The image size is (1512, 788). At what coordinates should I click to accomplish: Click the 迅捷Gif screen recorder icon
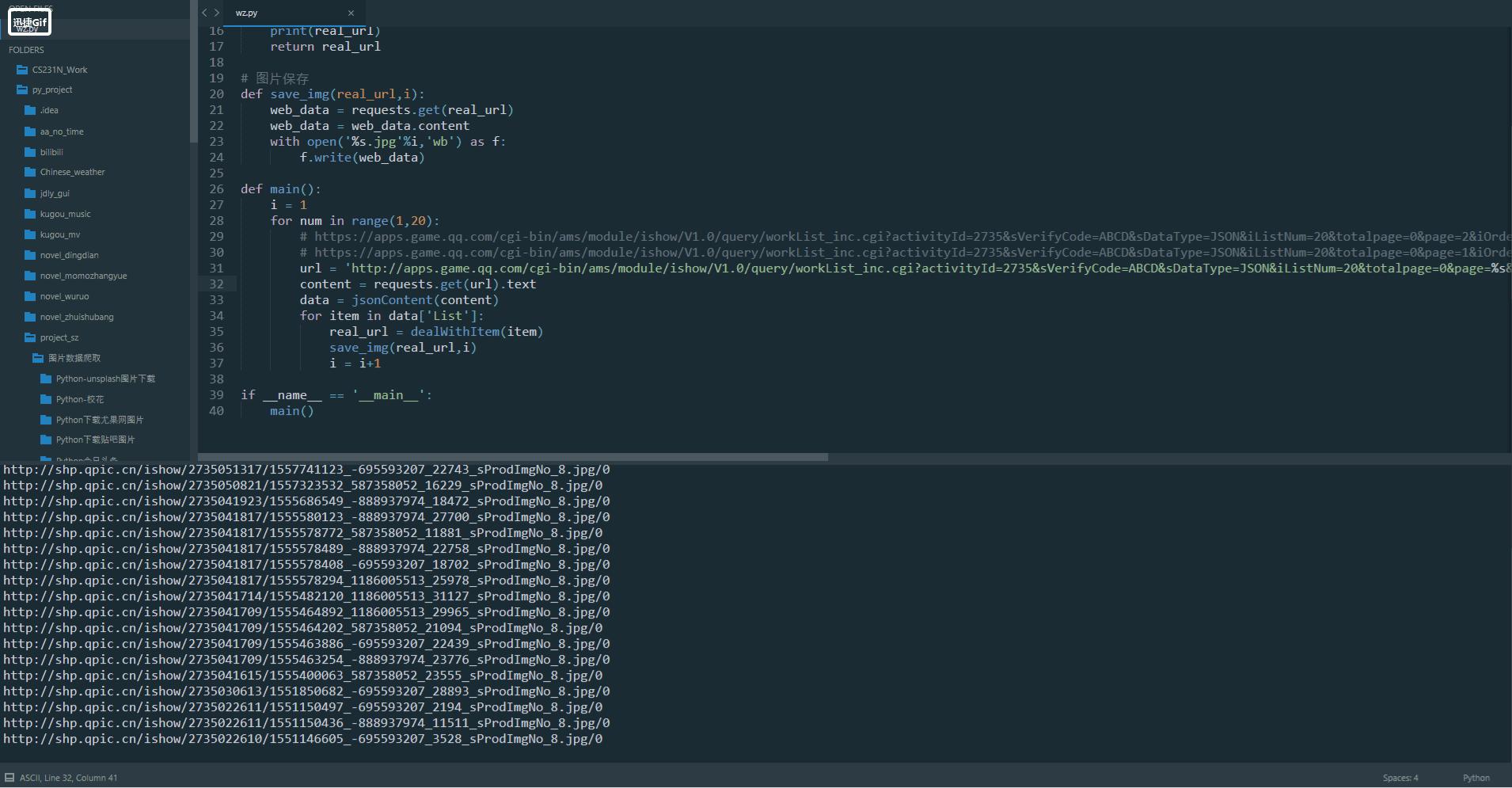coord(28,21)
